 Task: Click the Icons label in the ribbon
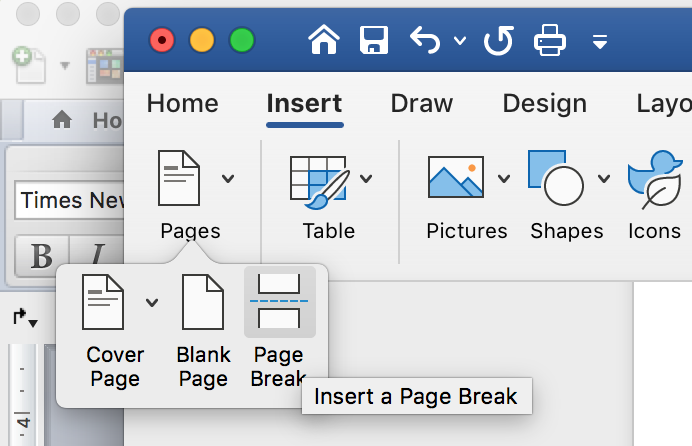tap(654, 231)
